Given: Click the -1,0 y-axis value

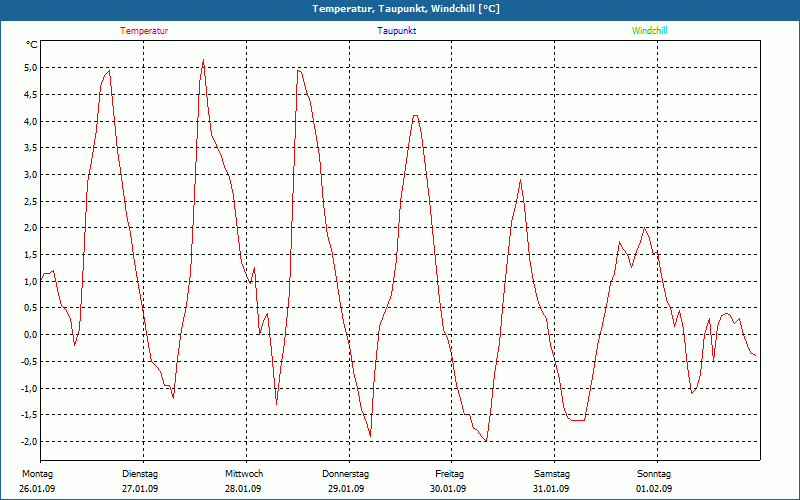Looking at the screenshot, I should (x=28, y=388).
